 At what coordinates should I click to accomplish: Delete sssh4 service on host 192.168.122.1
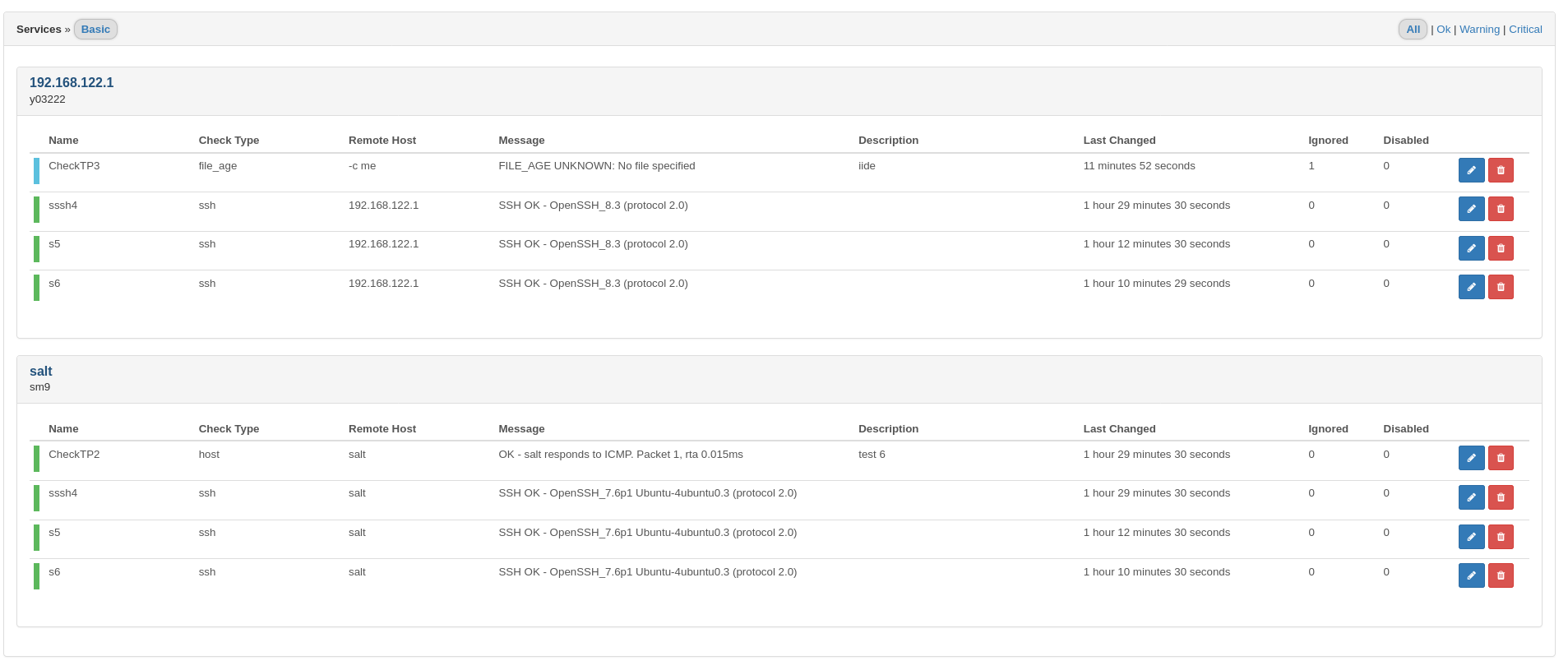tap(1501, 209)
